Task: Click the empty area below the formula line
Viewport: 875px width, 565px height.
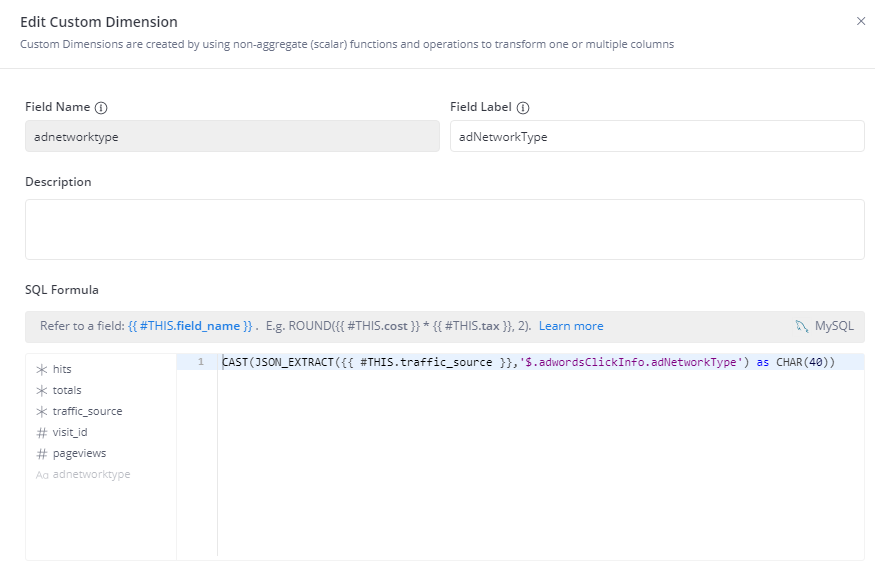Action: [540, 460]
